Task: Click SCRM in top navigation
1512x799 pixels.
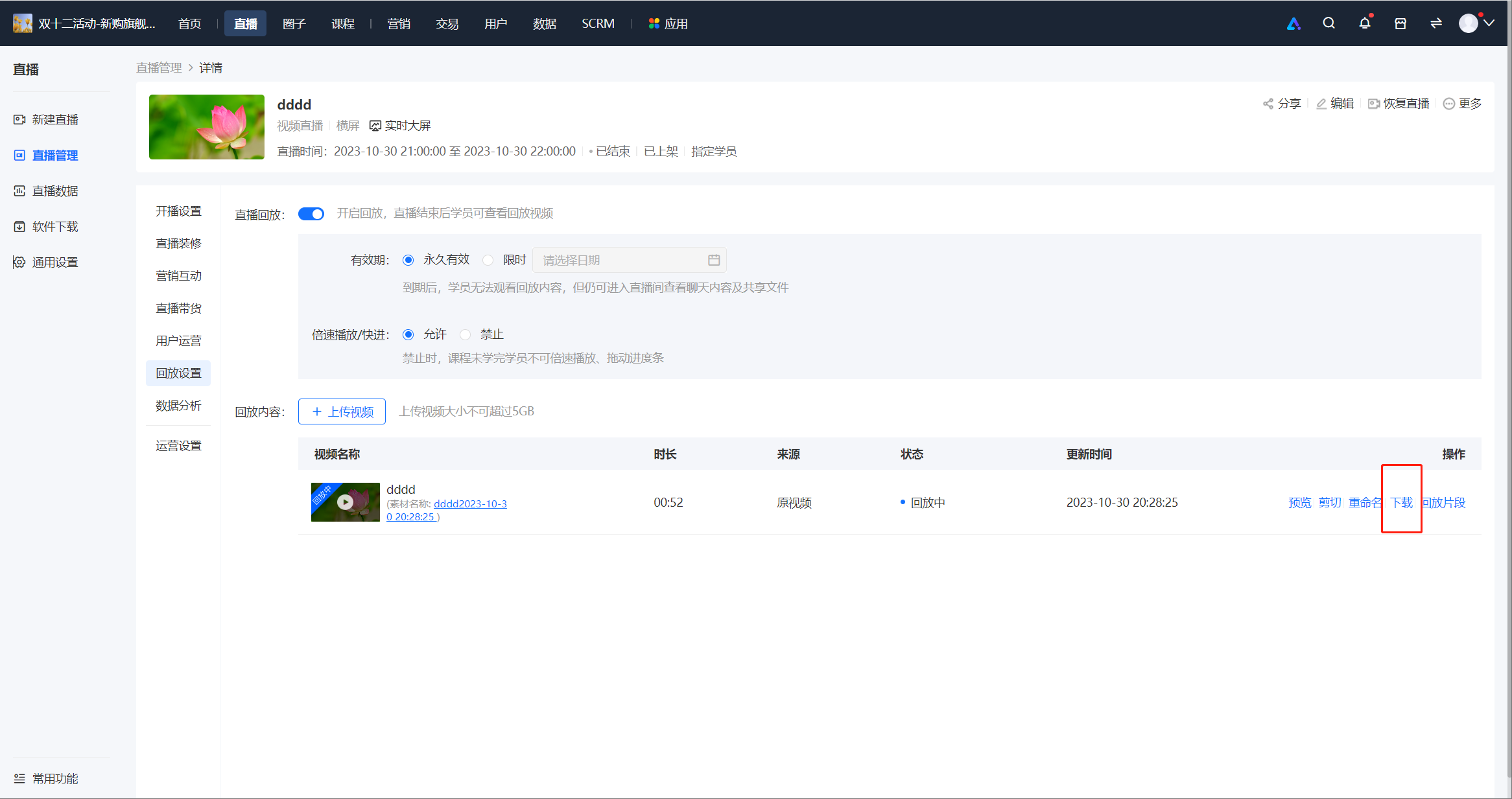Action: 598,23
